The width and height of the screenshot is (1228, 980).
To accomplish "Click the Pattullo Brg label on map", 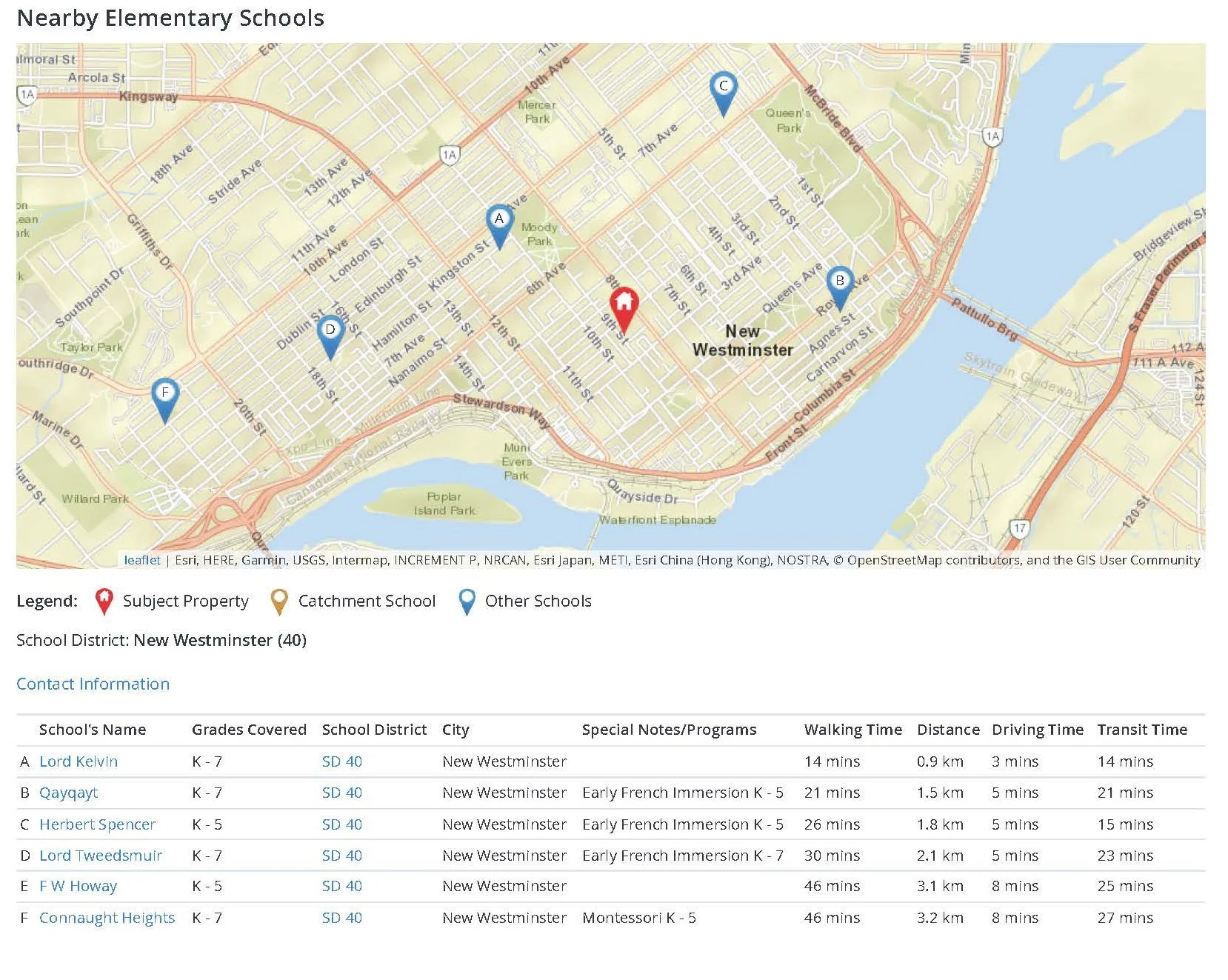I will 984,319.
